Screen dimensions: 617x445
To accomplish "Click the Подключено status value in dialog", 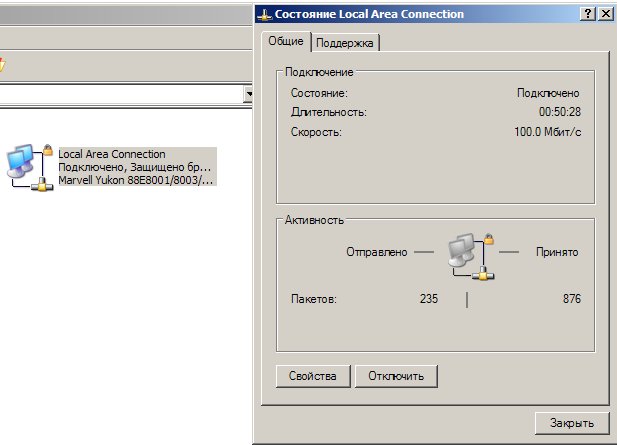I will pyautogui.click(x=548, y=93).
